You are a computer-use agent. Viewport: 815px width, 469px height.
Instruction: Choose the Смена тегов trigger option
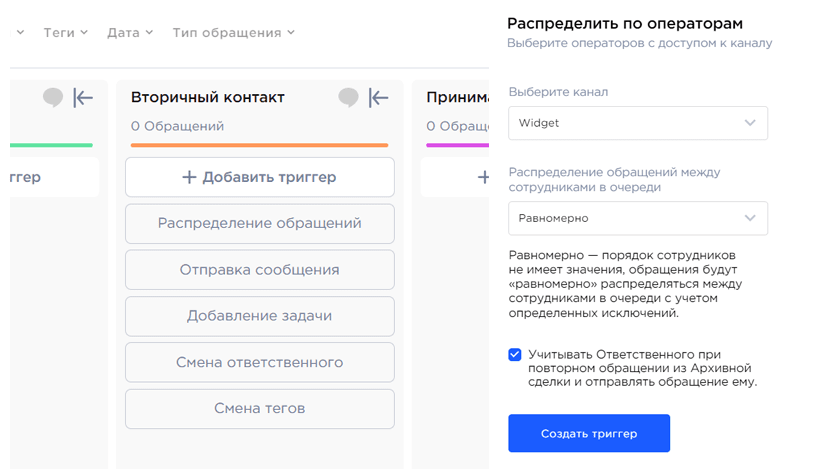click(260, 408)
